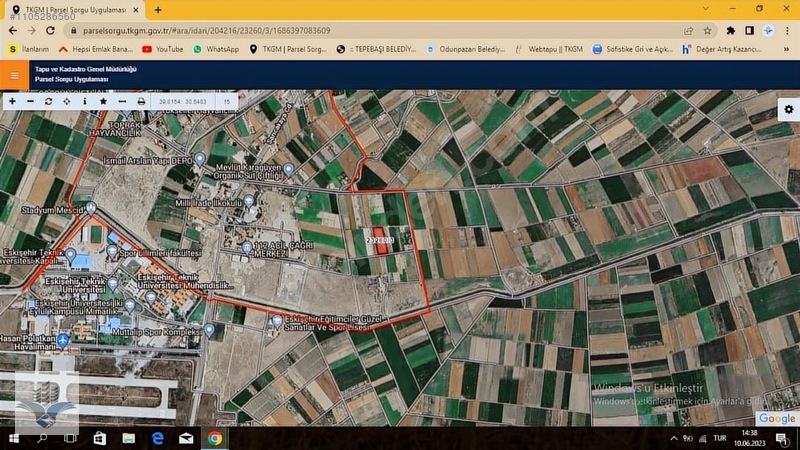Open Edge browser from taskbar
Screen dimensions: 800x450
[157, 438]
